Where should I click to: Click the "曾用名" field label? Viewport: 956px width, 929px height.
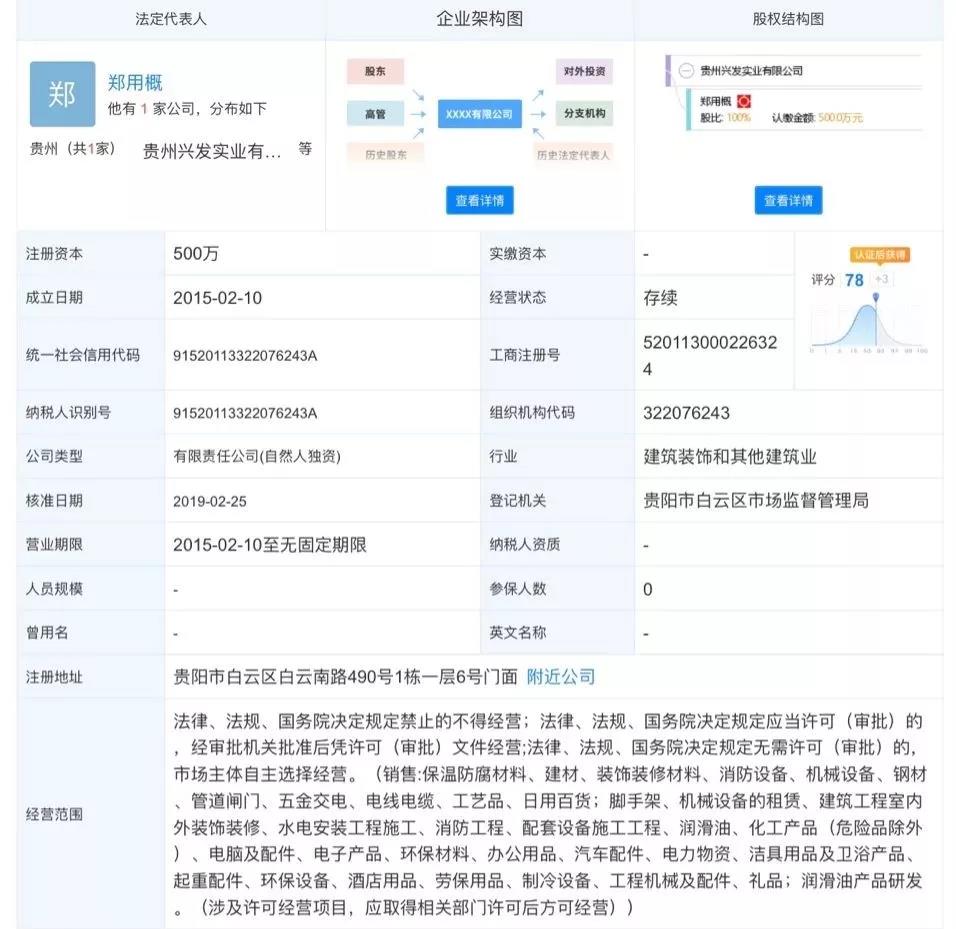[47, 633]
